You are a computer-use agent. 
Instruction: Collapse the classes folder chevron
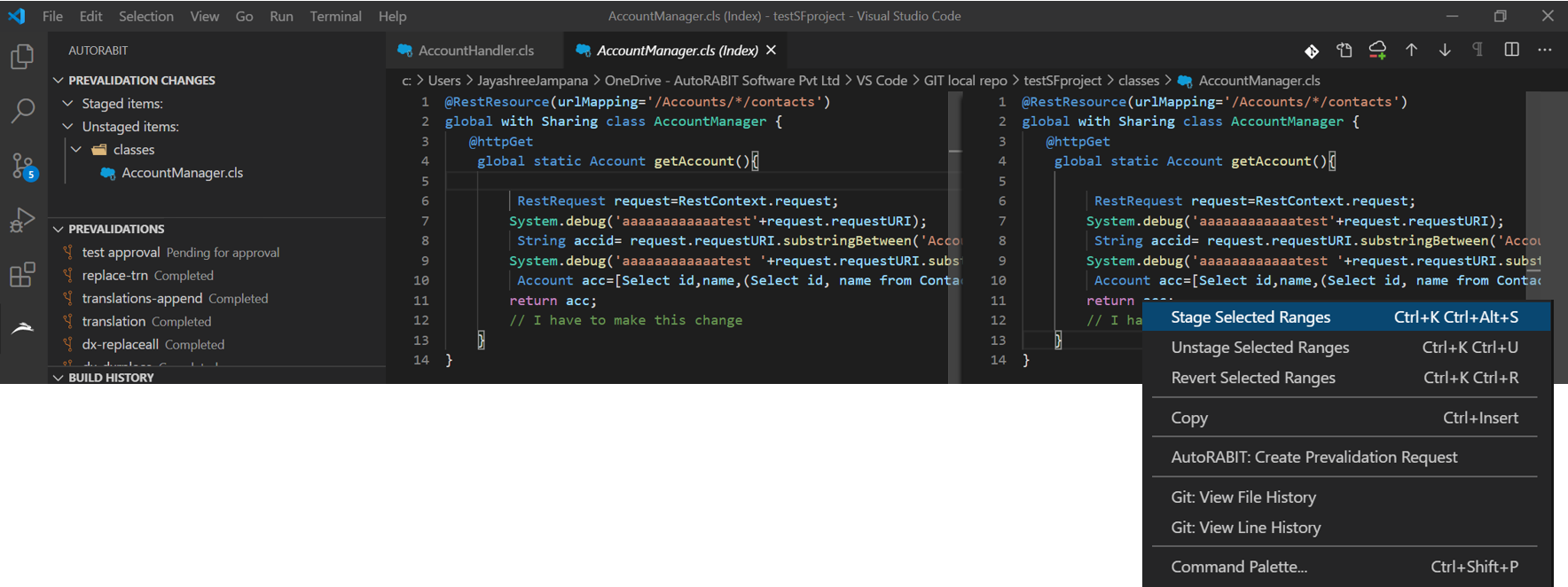point(77,150)
